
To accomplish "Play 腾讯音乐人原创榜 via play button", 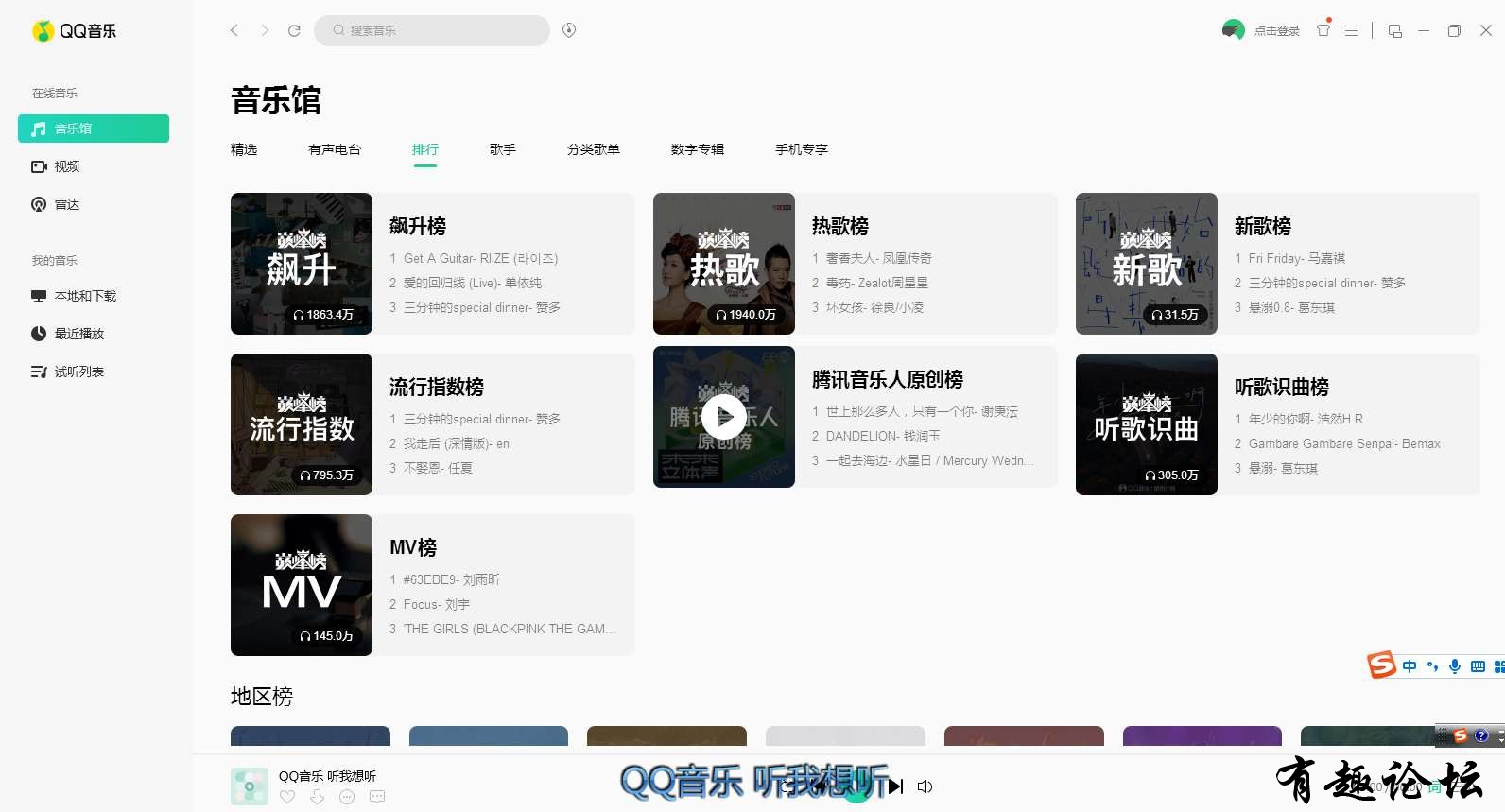I will [724, 417].
